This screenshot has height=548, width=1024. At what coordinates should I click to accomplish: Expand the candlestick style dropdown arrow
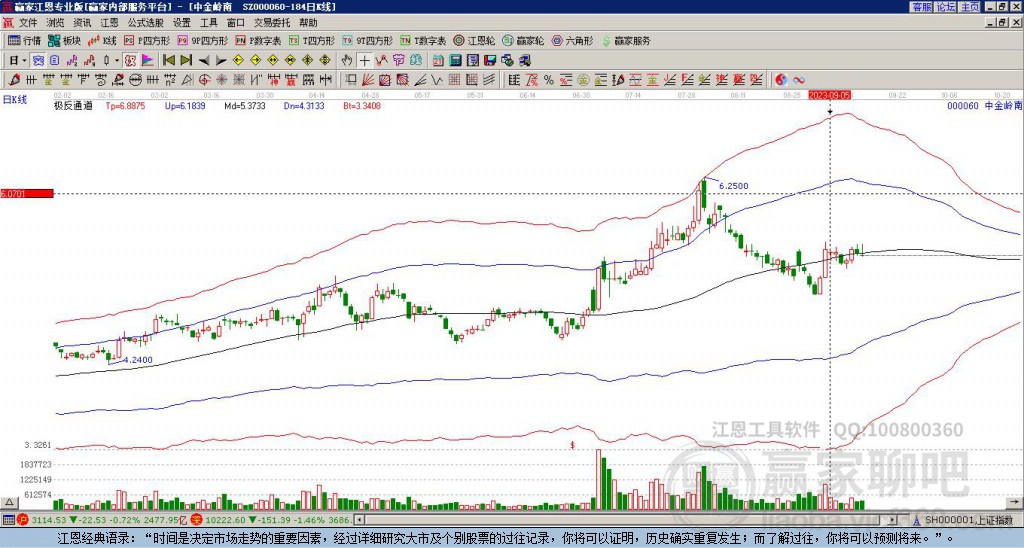point(117,60)
